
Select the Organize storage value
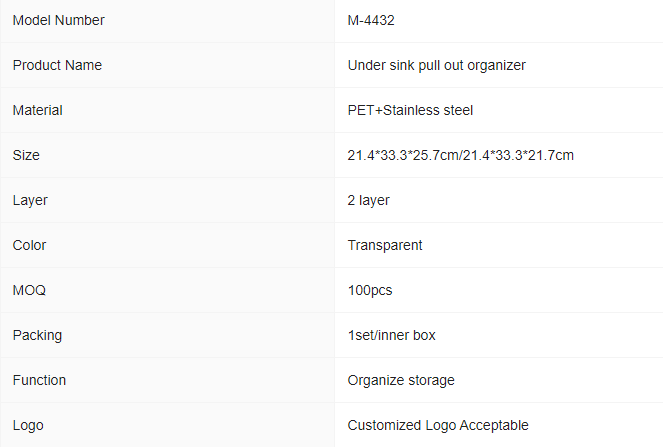pyautogui.click(x=401, y=381)
